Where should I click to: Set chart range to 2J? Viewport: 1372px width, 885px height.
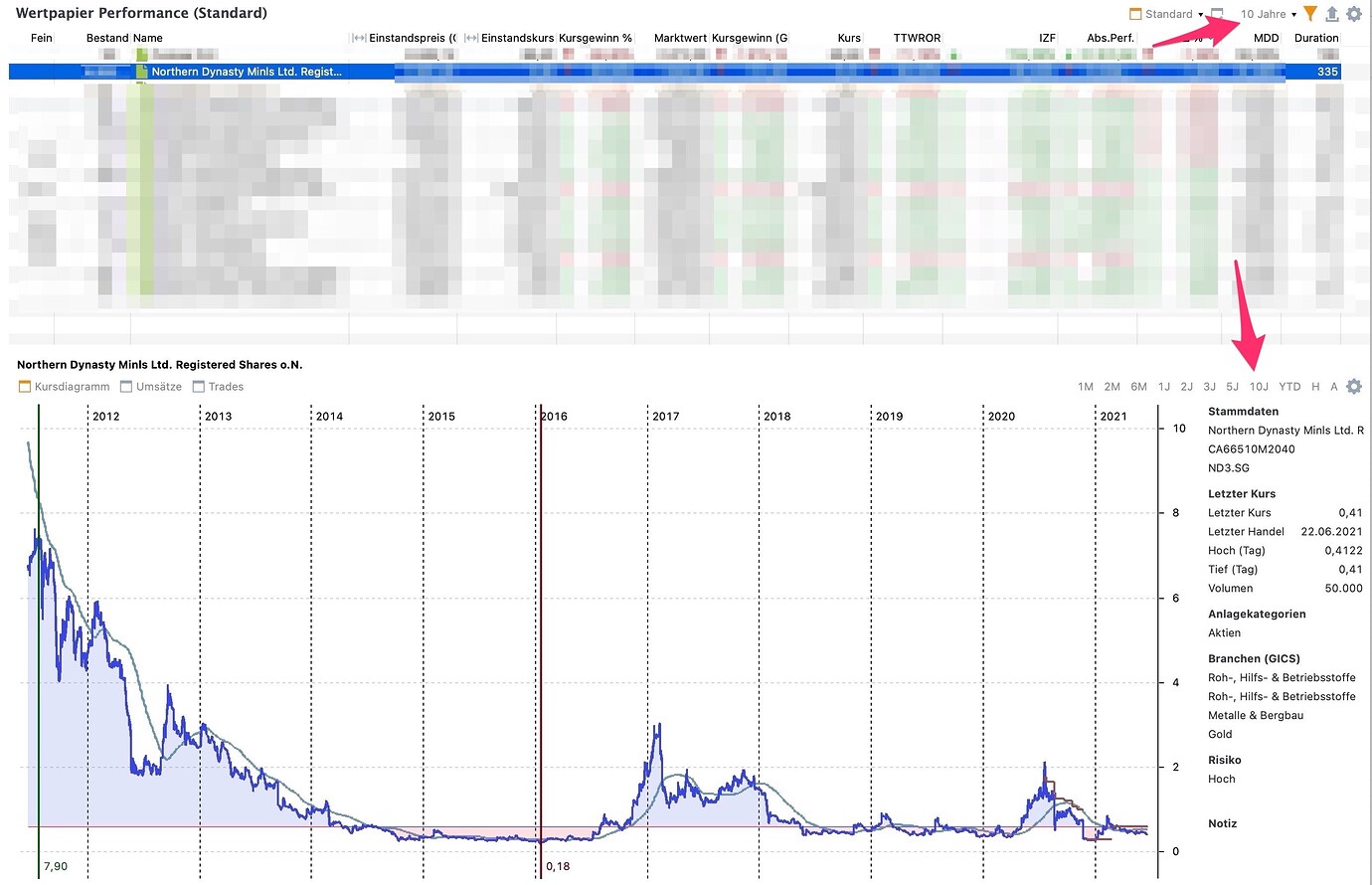[x=1187, y=387]
